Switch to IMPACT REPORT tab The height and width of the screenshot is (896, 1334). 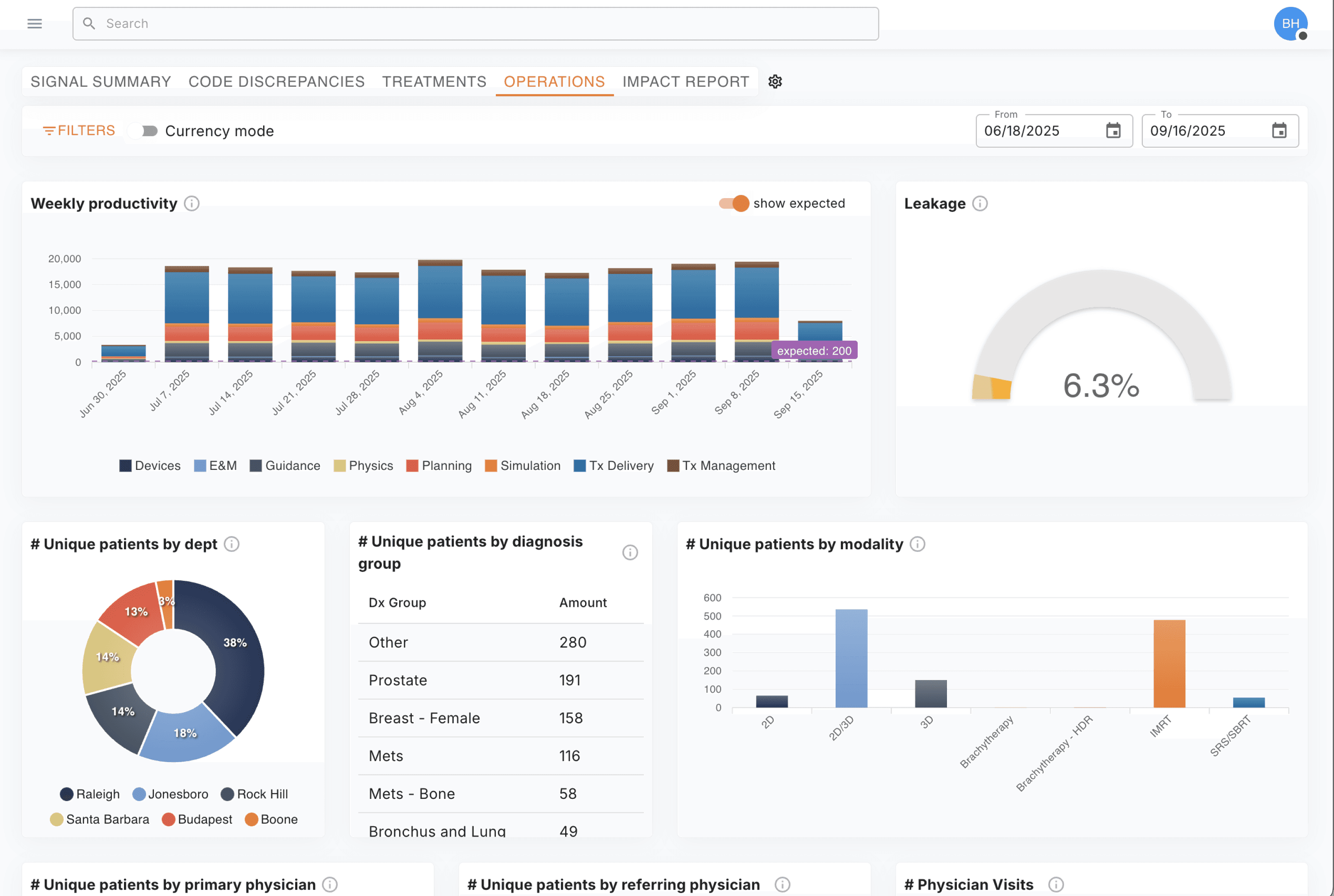click(686, 82)
